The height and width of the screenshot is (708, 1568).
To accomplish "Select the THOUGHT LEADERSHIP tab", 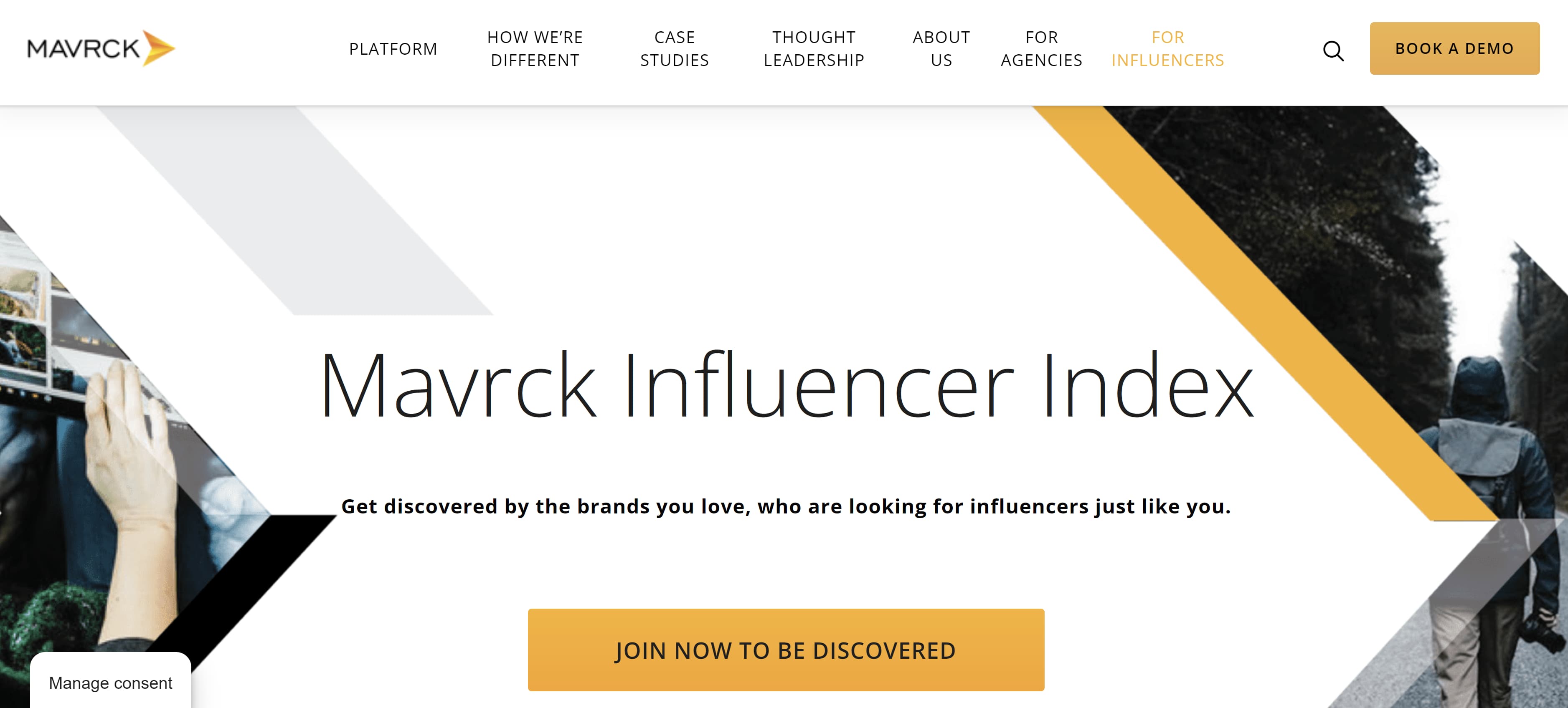I will click(x=812, y=48).
